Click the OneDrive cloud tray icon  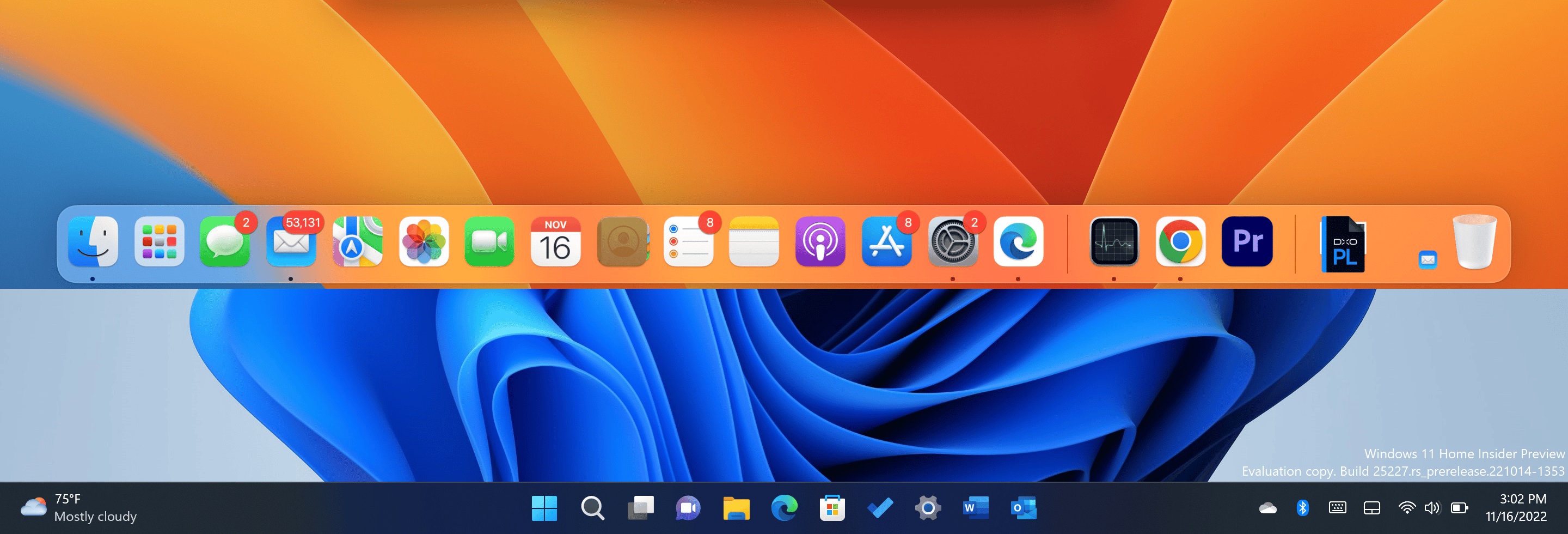[x=1268, y=508]
